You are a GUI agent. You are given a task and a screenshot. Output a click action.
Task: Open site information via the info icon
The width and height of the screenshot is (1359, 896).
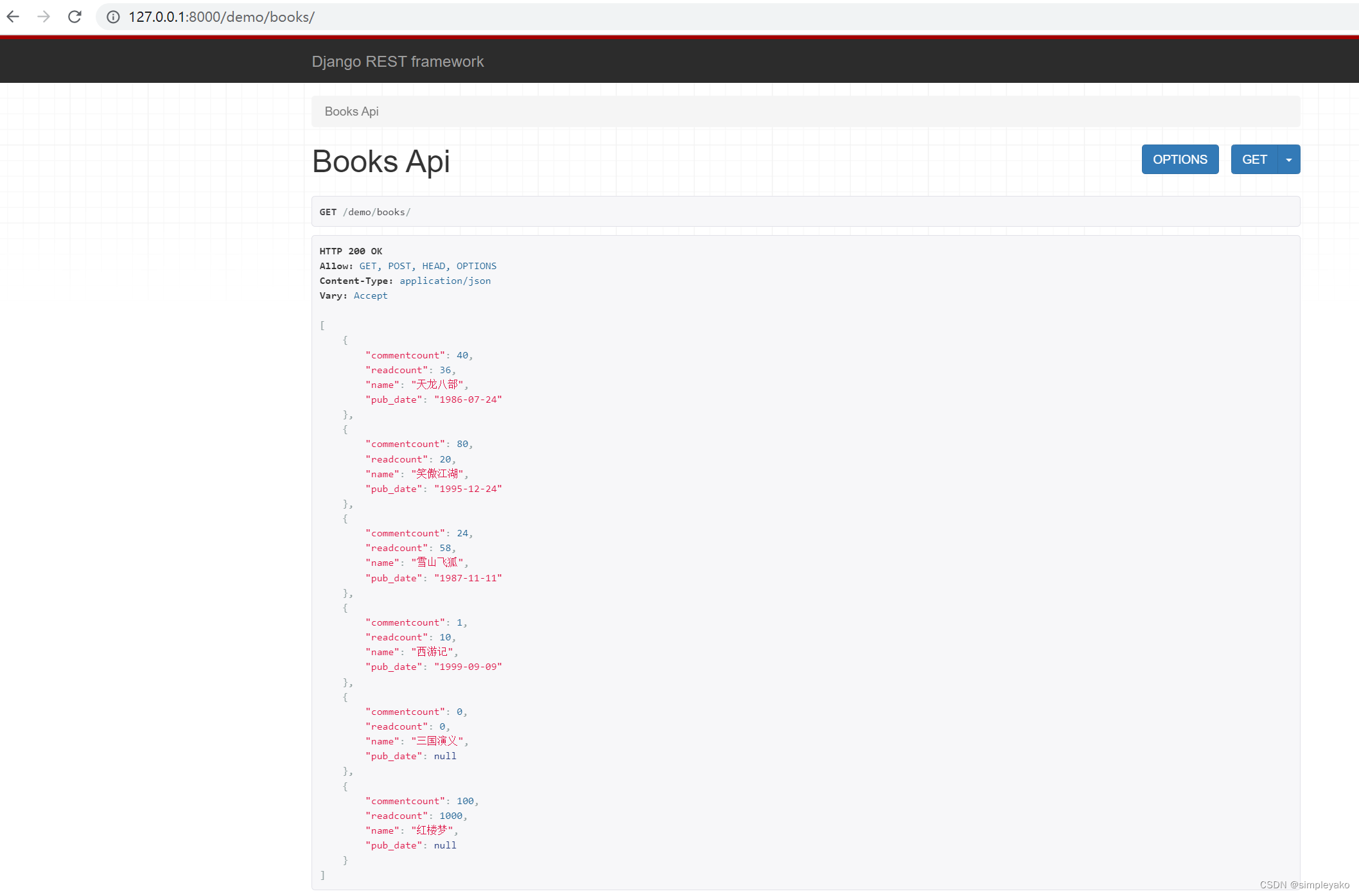[113, 17]
